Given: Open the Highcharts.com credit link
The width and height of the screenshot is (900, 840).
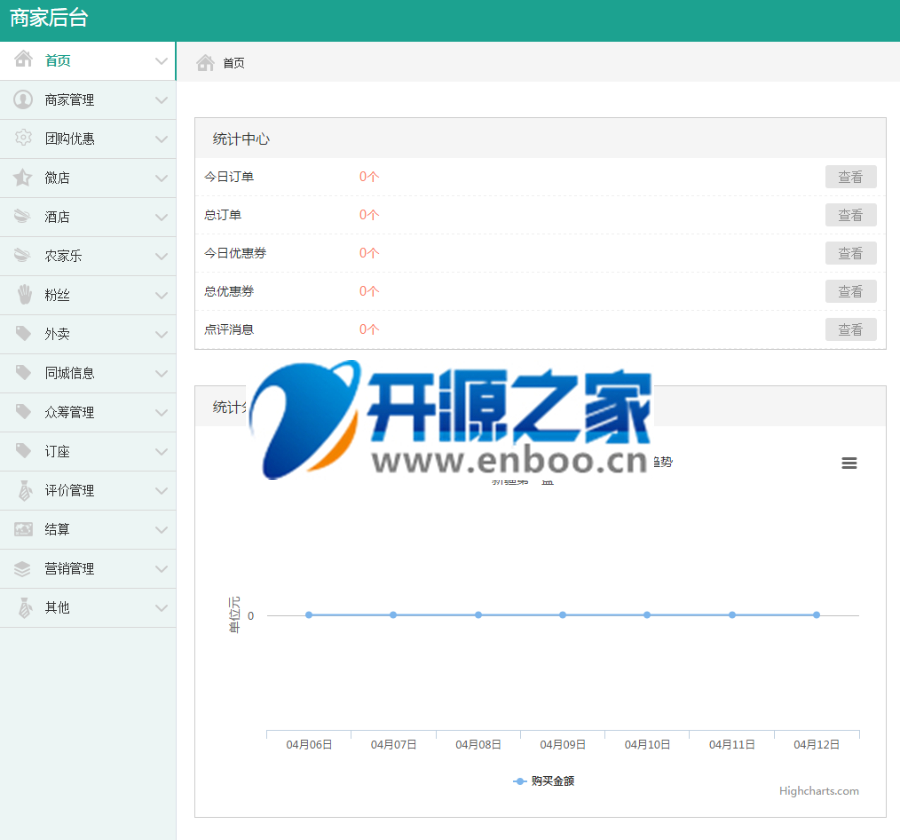Looking at the screenshot, I should pos(818,791).
